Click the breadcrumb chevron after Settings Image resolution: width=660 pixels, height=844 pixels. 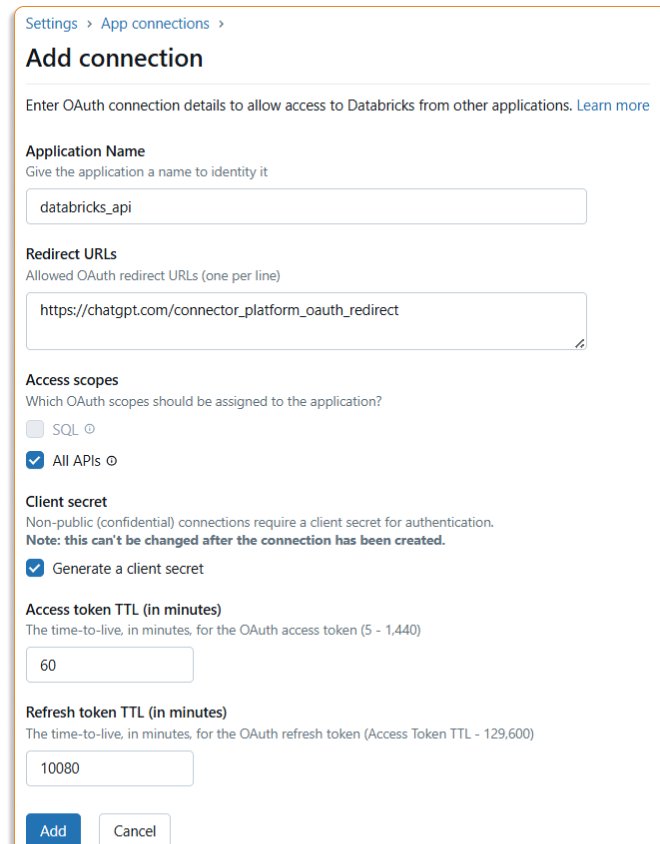[89, 24]
